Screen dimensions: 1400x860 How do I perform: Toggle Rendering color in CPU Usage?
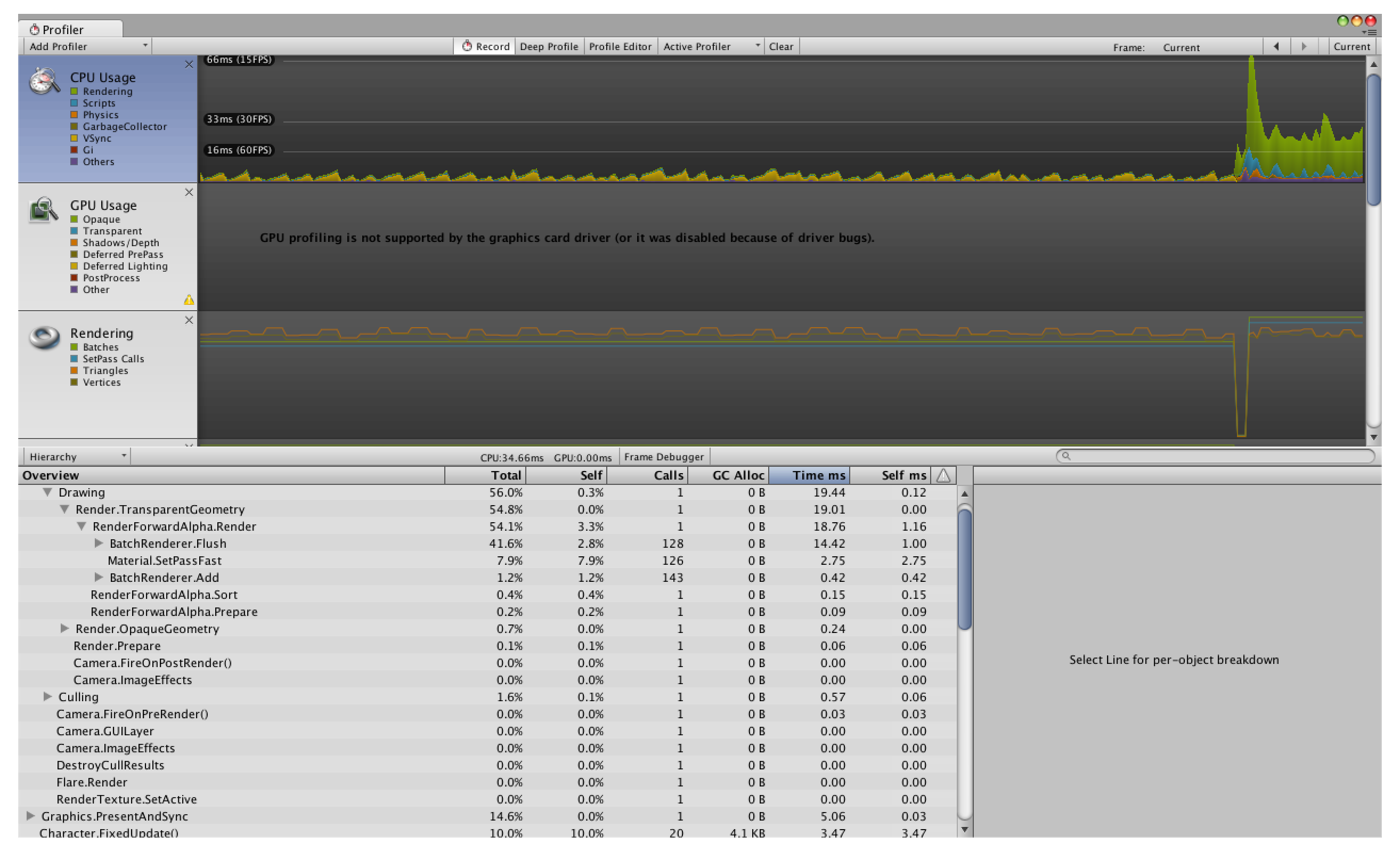[74, 92]
